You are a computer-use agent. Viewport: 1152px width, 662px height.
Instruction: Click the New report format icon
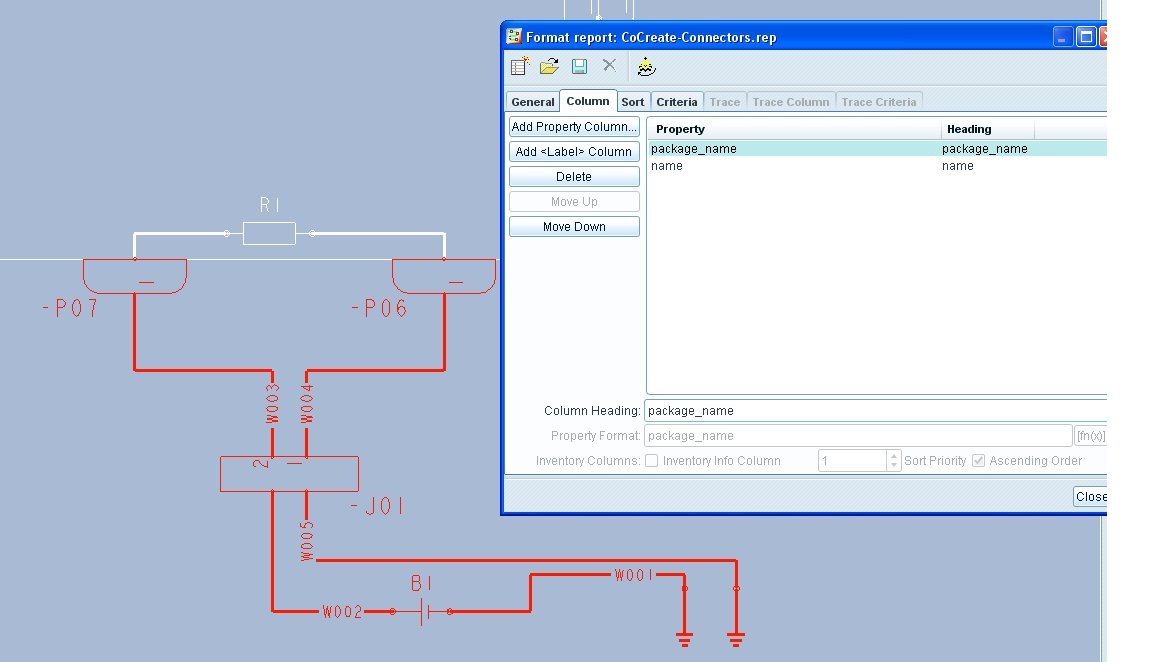coord(520,67)
